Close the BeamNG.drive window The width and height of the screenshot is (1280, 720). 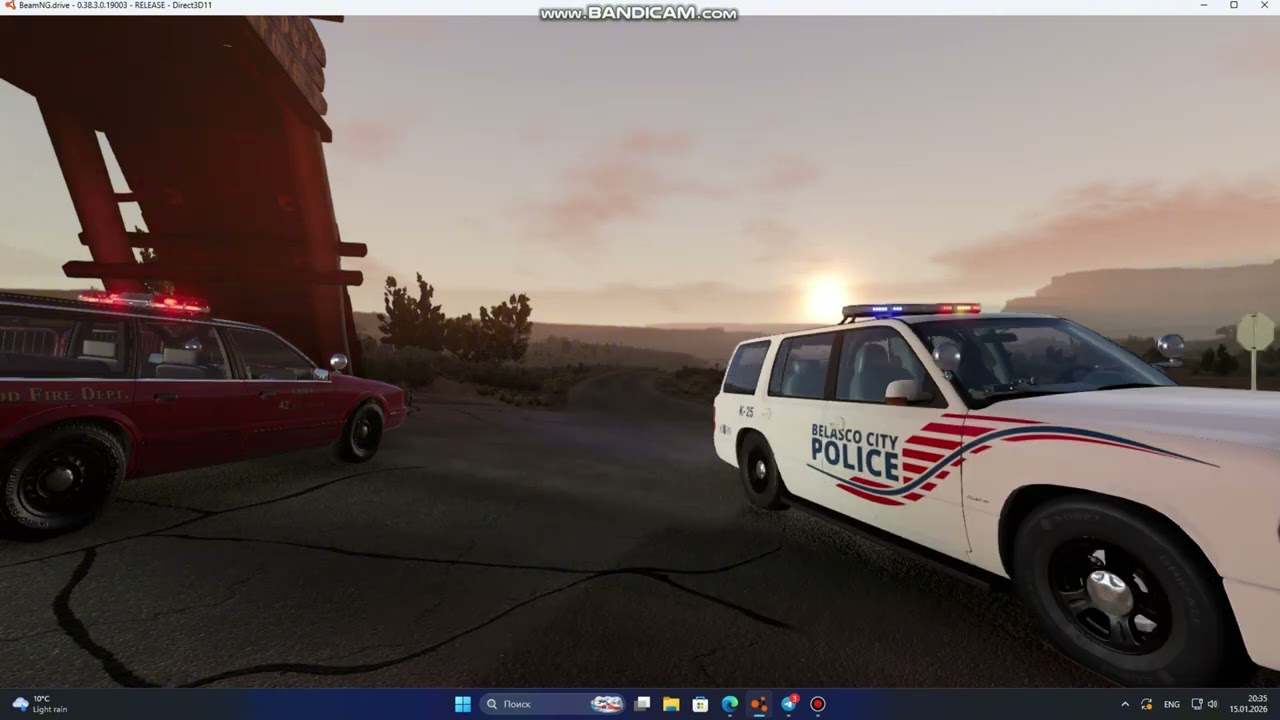coord(1264,5)
